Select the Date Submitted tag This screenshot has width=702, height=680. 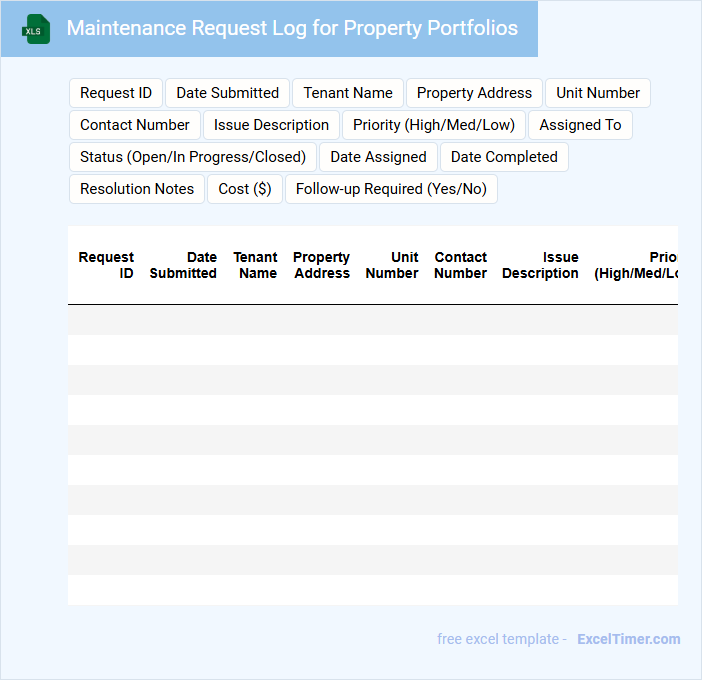coord(227,93)
